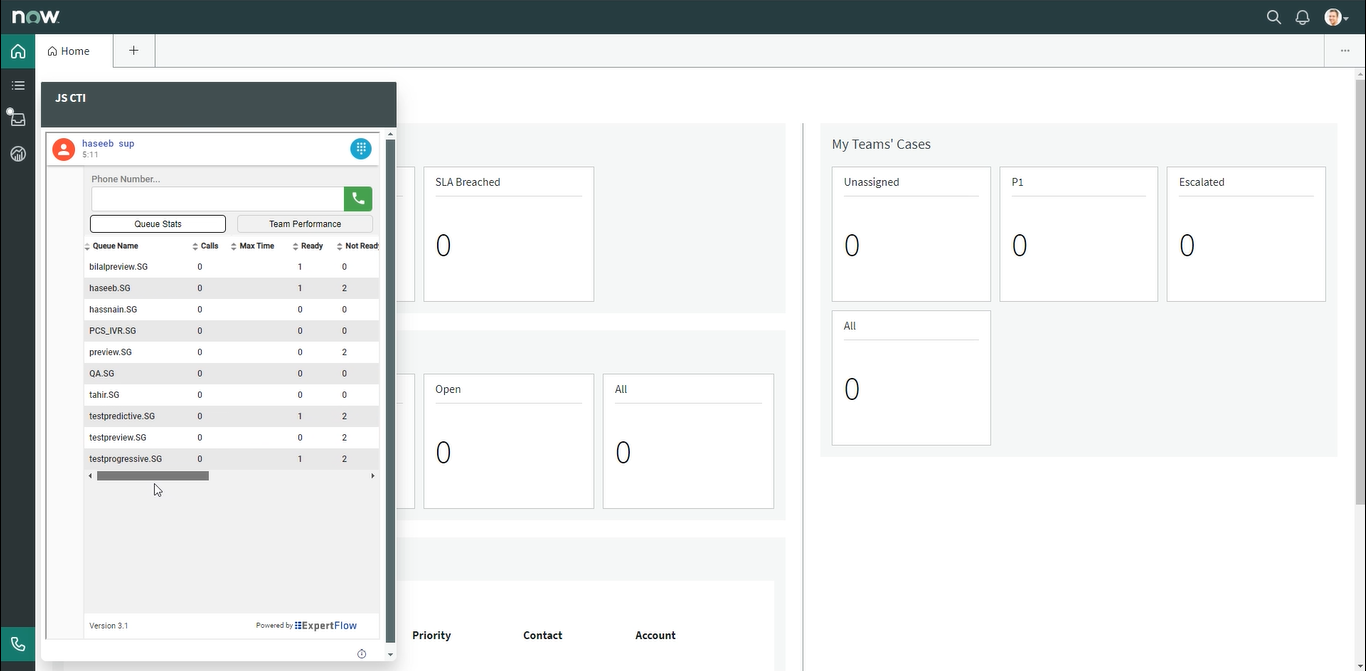1366x671 pixels.
Task: Select the Queue Stats button
Action: 158,224
